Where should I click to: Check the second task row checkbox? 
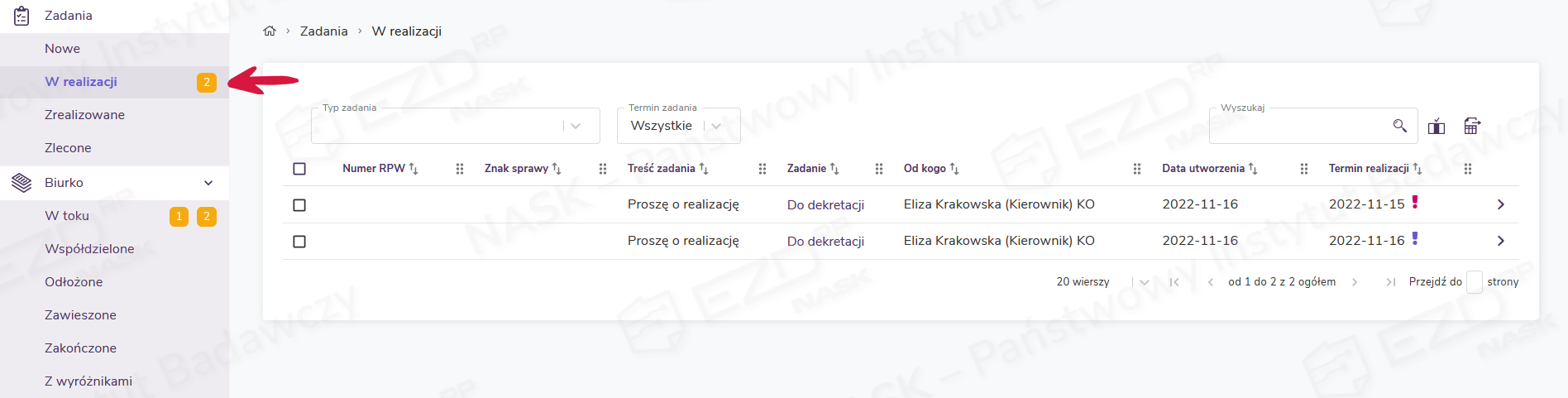(299, 242)
